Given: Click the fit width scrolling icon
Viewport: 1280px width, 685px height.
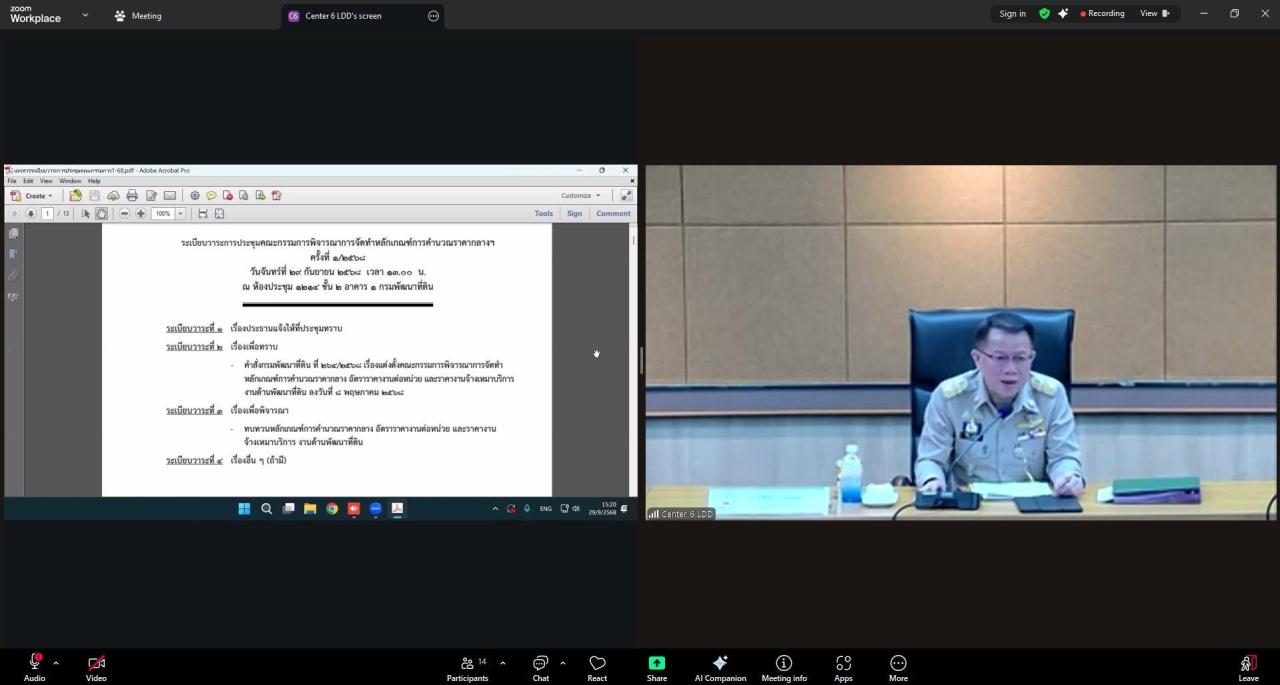Looking at the screenshot, I should [203, 213].
